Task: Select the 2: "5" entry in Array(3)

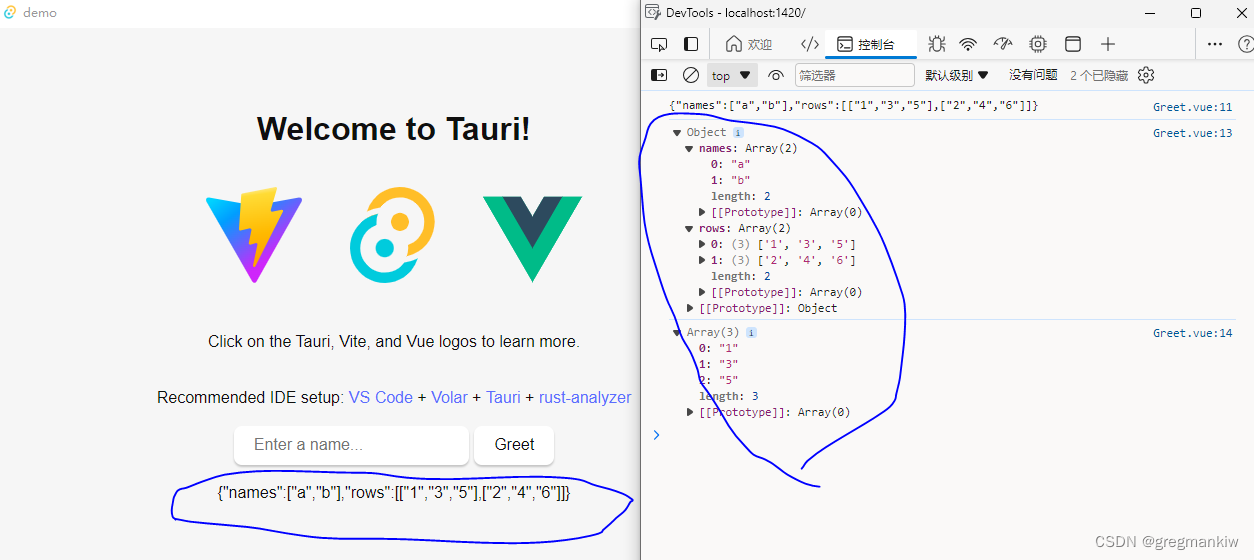Action: (x=718, y=380)
